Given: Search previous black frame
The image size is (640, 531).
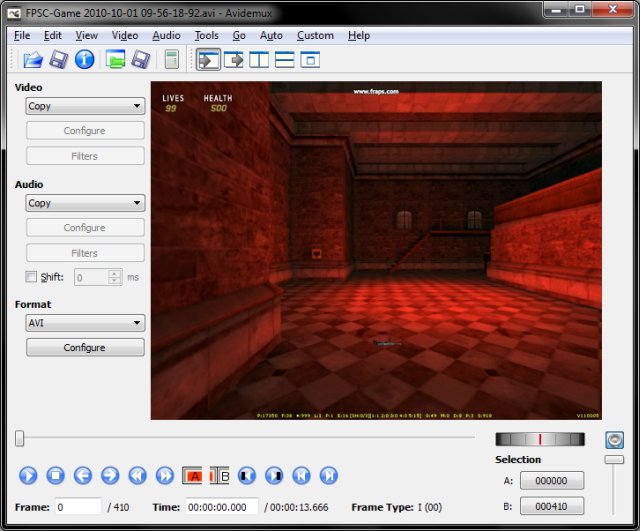Looking at the screenshot, I should pos(247,475).
